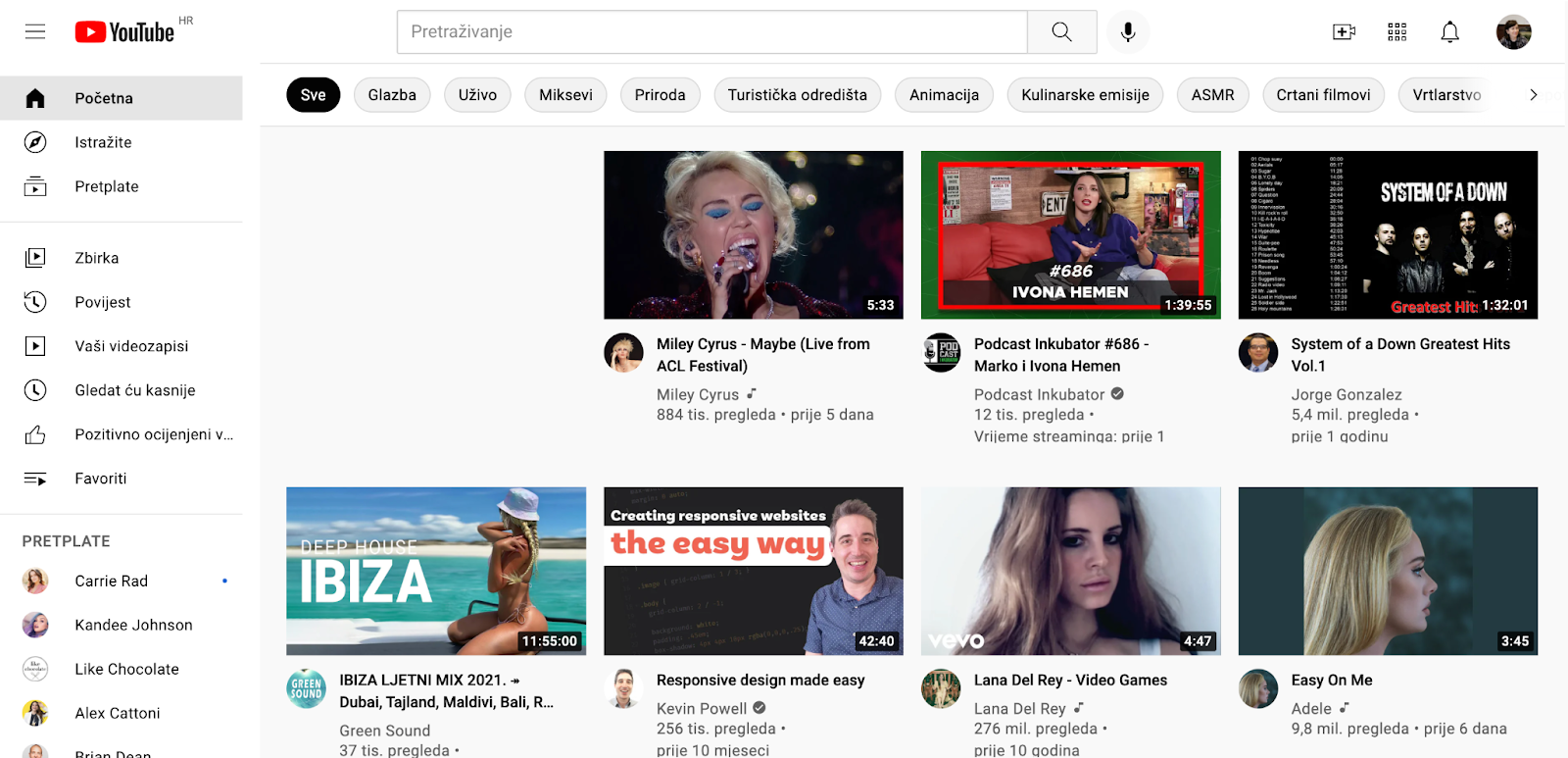Select the Priroda filter chip
1568x758 pixels.
pyautogui.click(x=660, y=95)
